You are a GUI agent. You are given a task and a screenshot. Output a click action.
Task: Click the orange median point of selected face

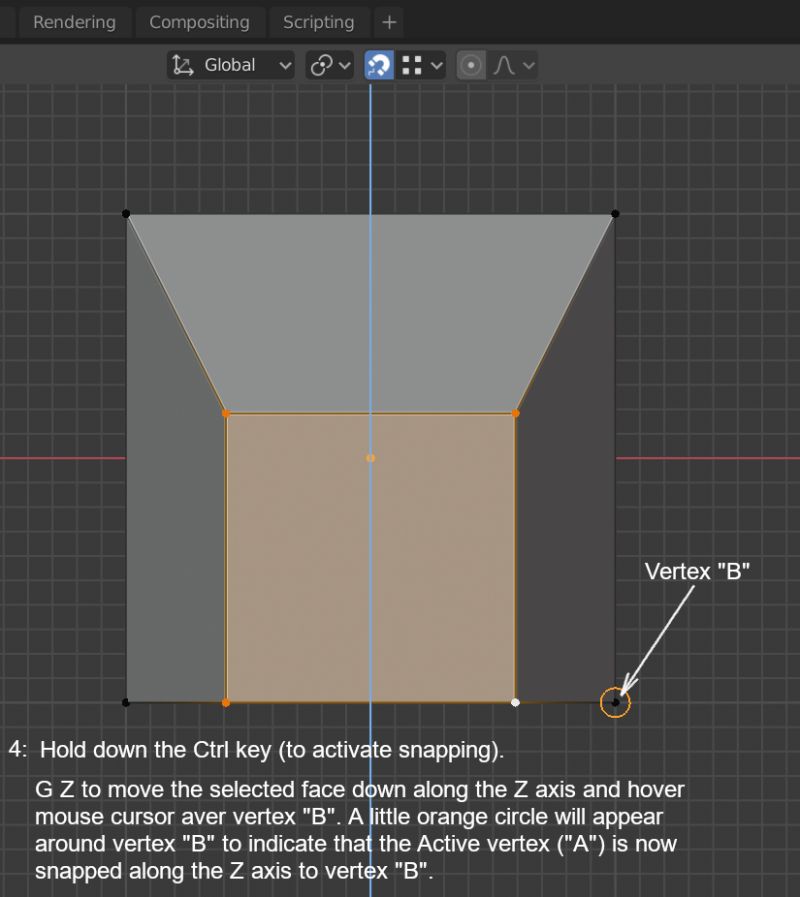370,458
